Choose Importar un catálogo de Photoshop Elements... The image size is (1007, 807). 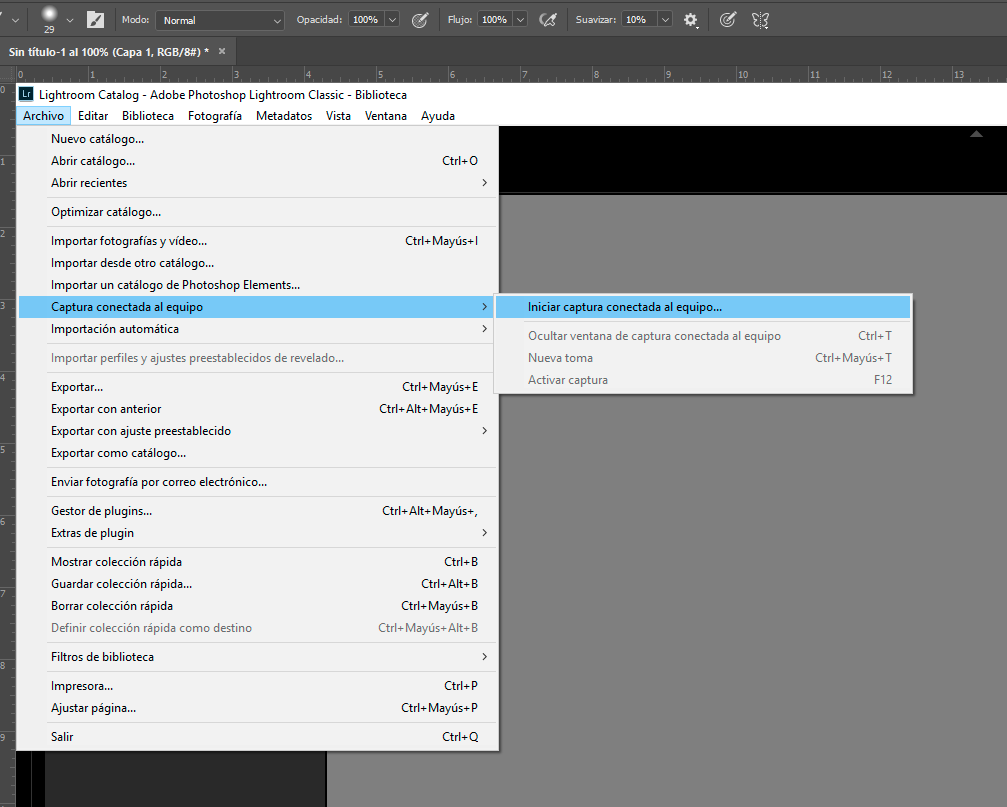coord(258,284)
